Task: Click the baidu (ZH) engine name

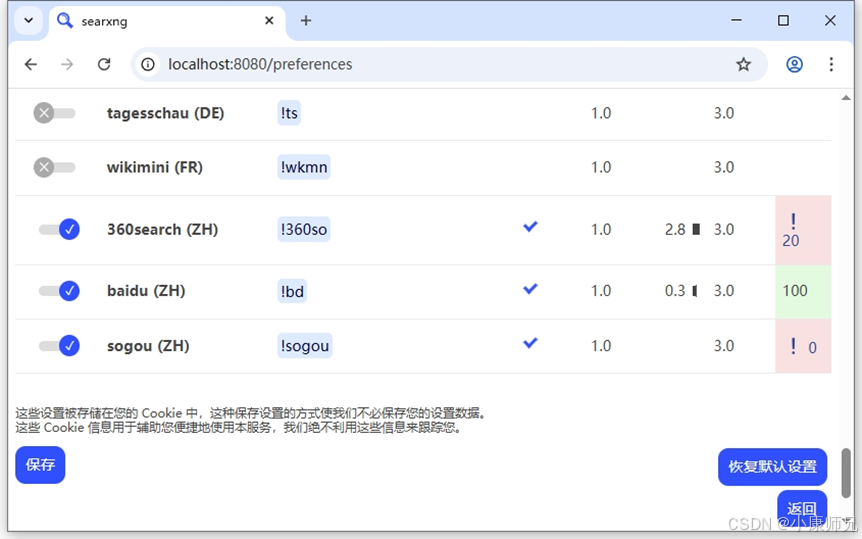Action: pos(146,290)
